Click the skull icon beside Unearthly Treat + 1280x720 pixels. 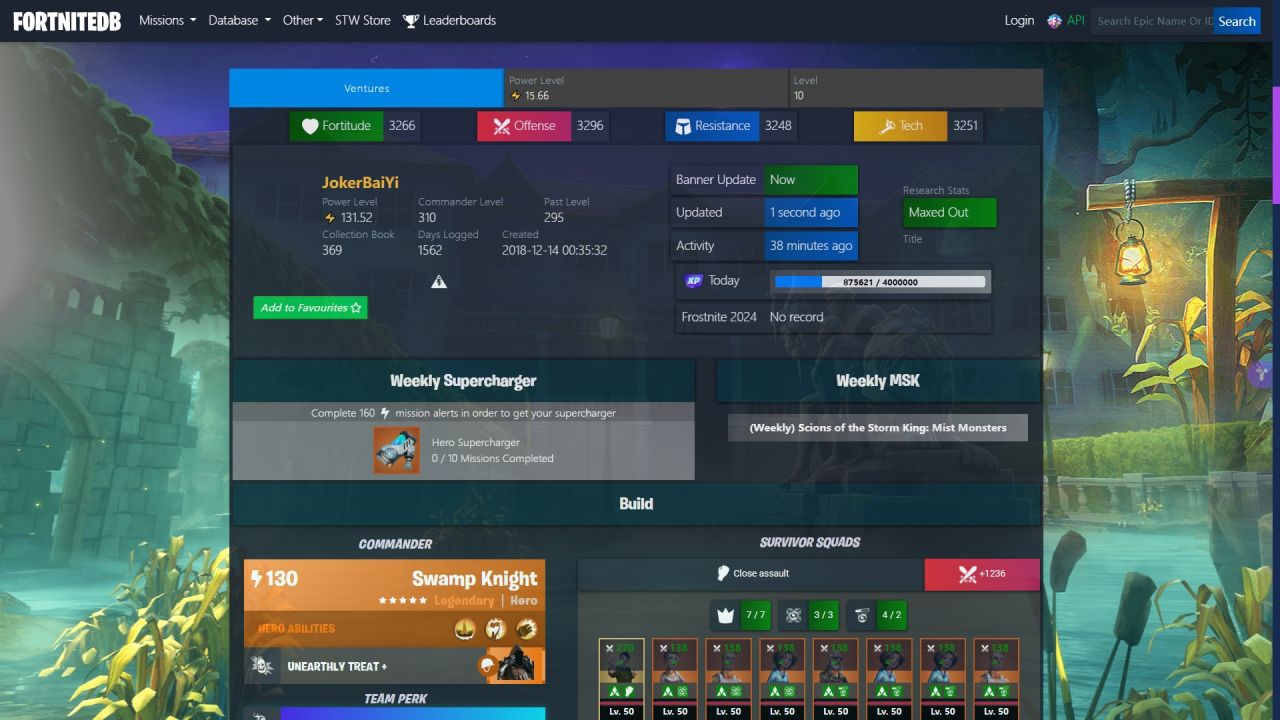click(262, 666)
